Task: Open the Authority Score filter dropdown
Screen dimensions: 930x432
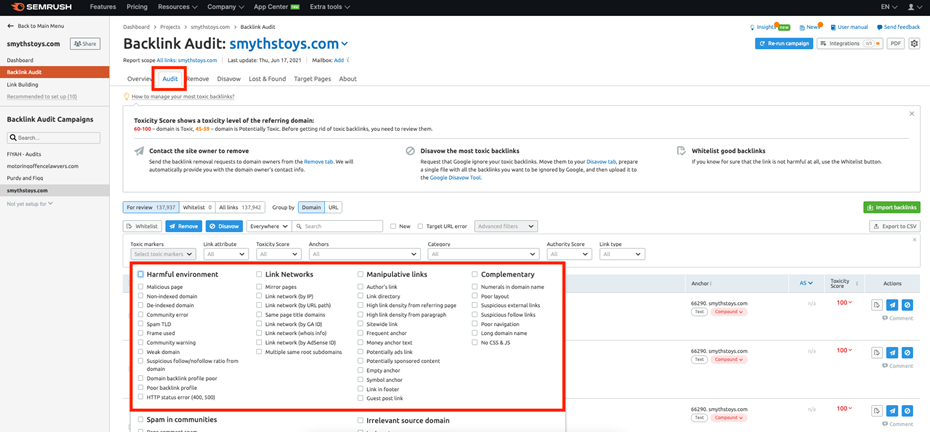Action: pyautogui.click(x=569, y=254)
